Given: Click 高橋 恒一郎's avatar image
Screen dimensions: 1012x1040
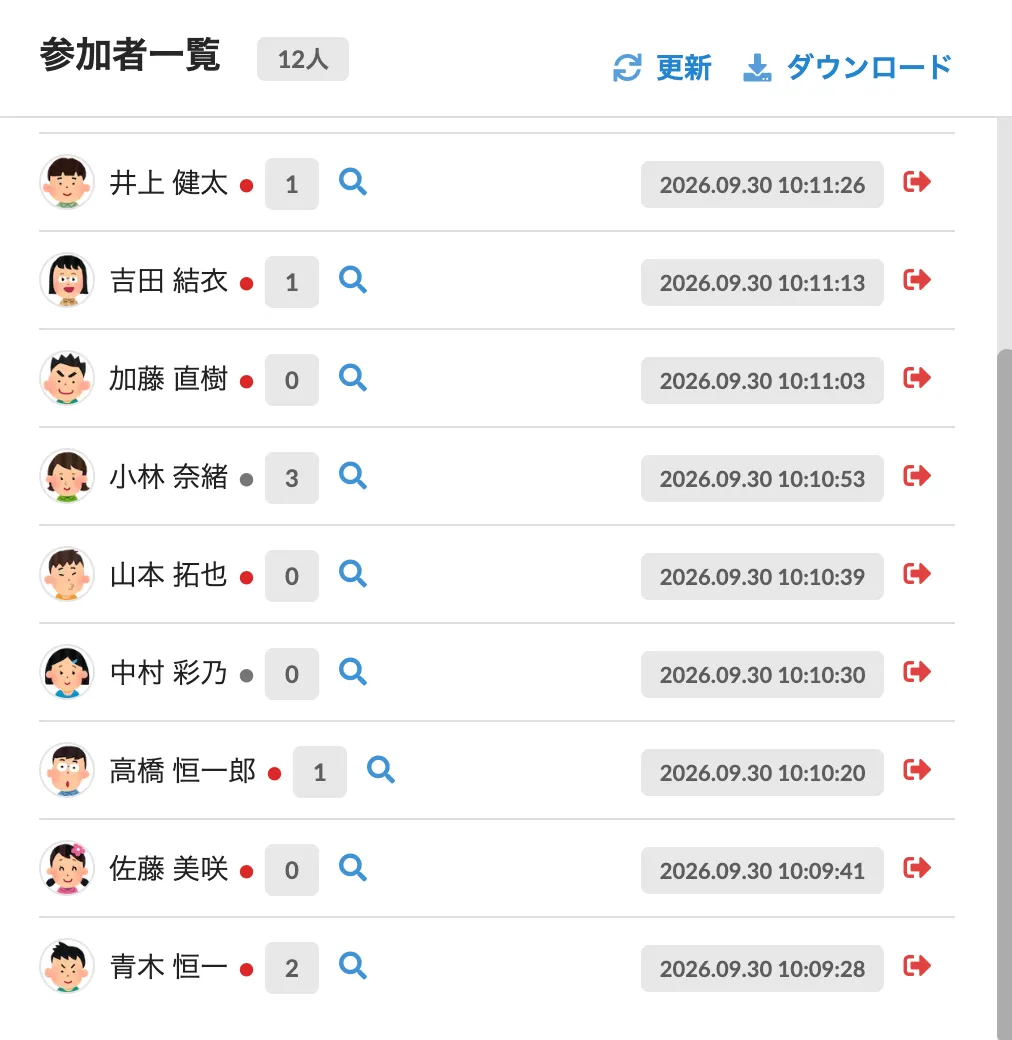Looking at the screenshot, I should tap(66, 770).
